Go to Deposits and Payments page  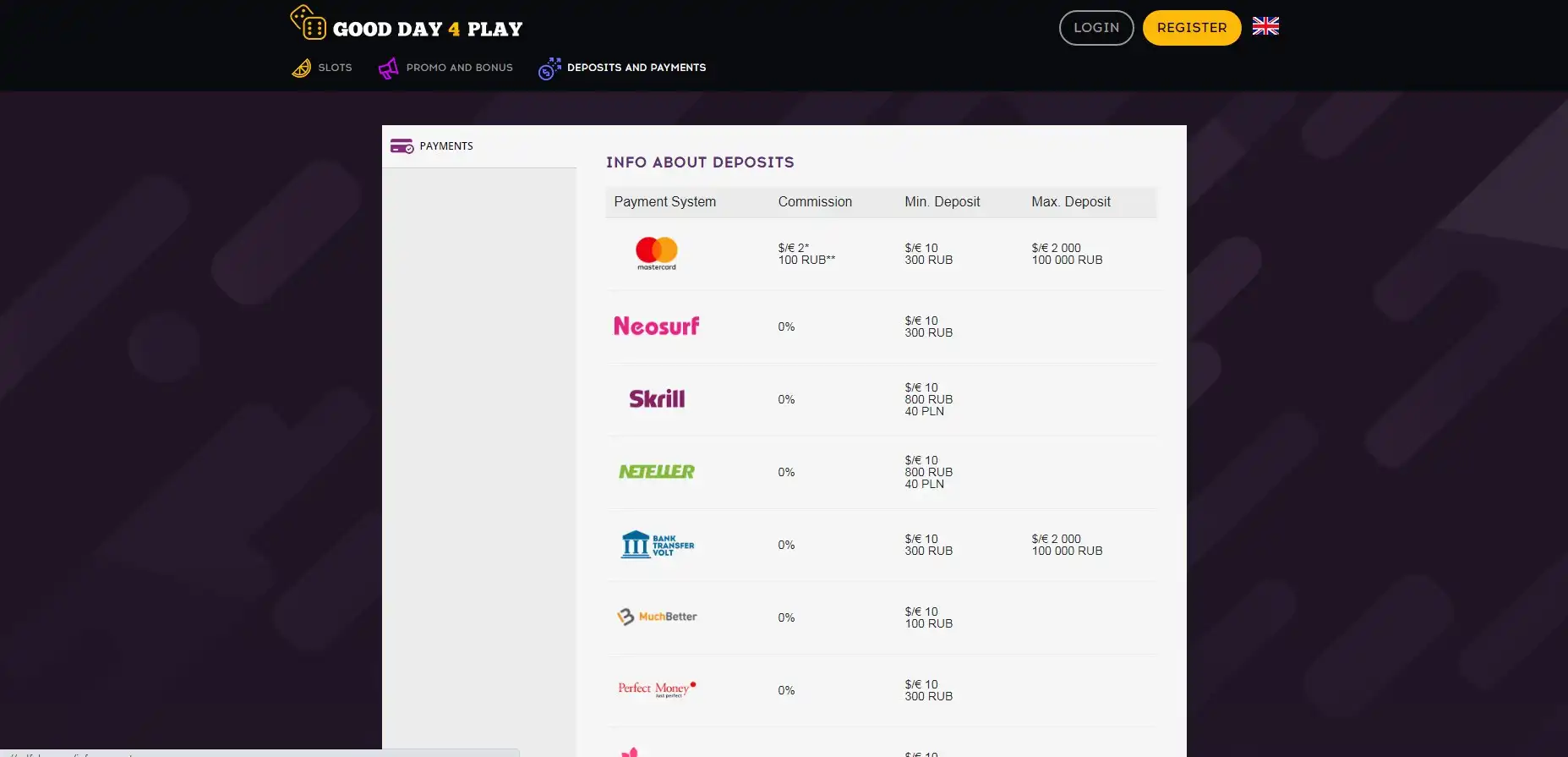click(636, 68)
